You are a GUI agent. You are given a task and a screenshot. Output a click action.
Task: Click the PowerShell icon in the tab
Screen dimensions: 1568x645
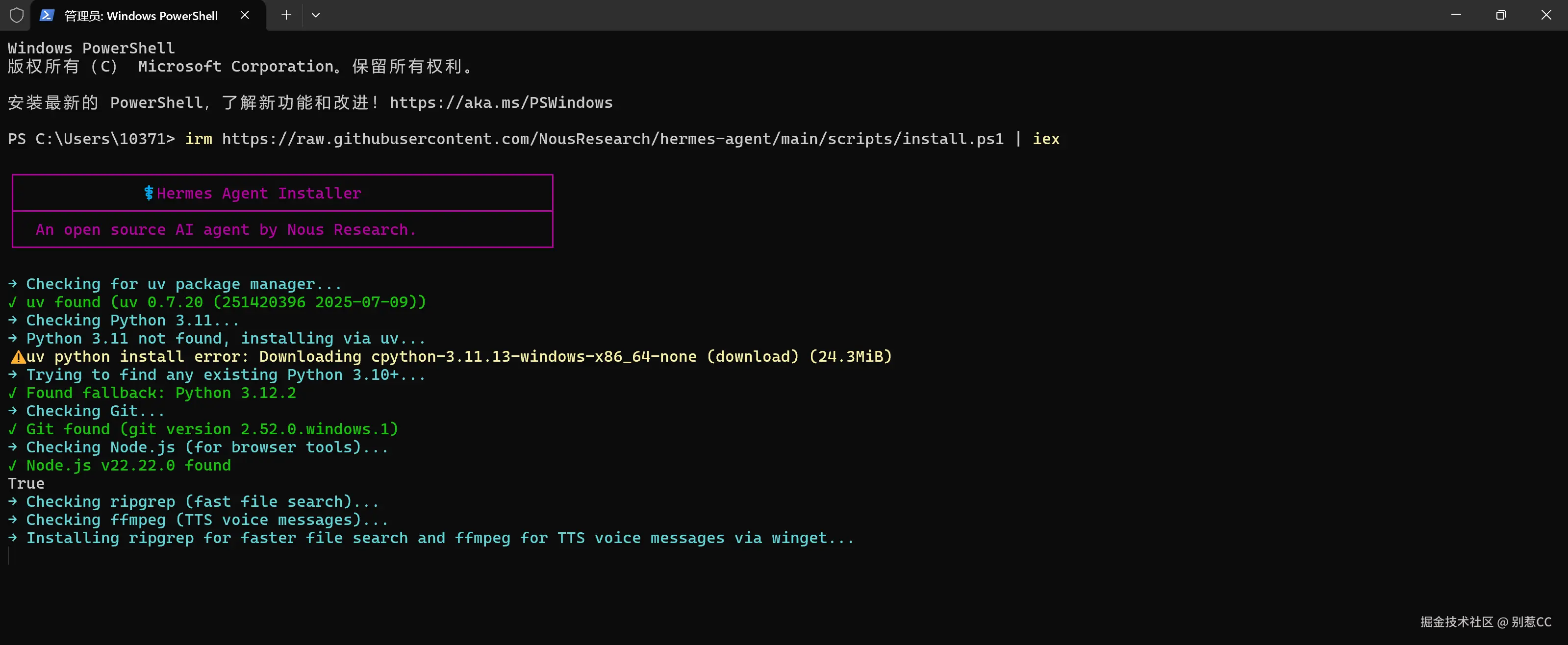coord(47,15)
